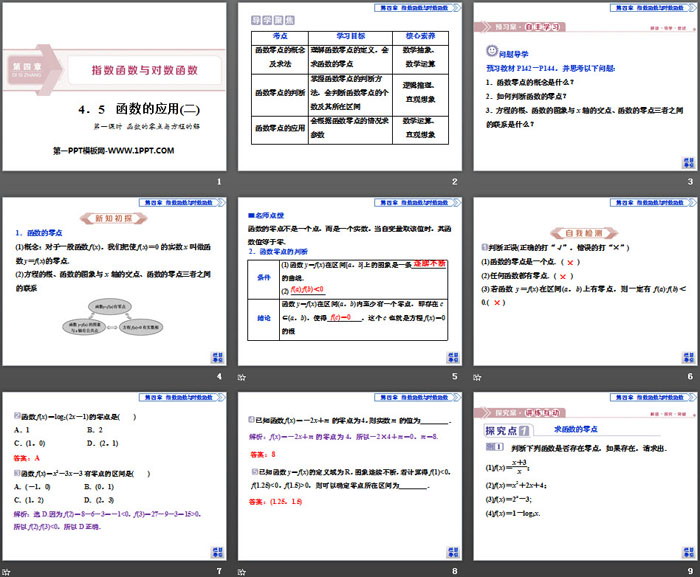
Task: Click the slide number 9 label
Action: pyautogui.click(x=690, y=571)
